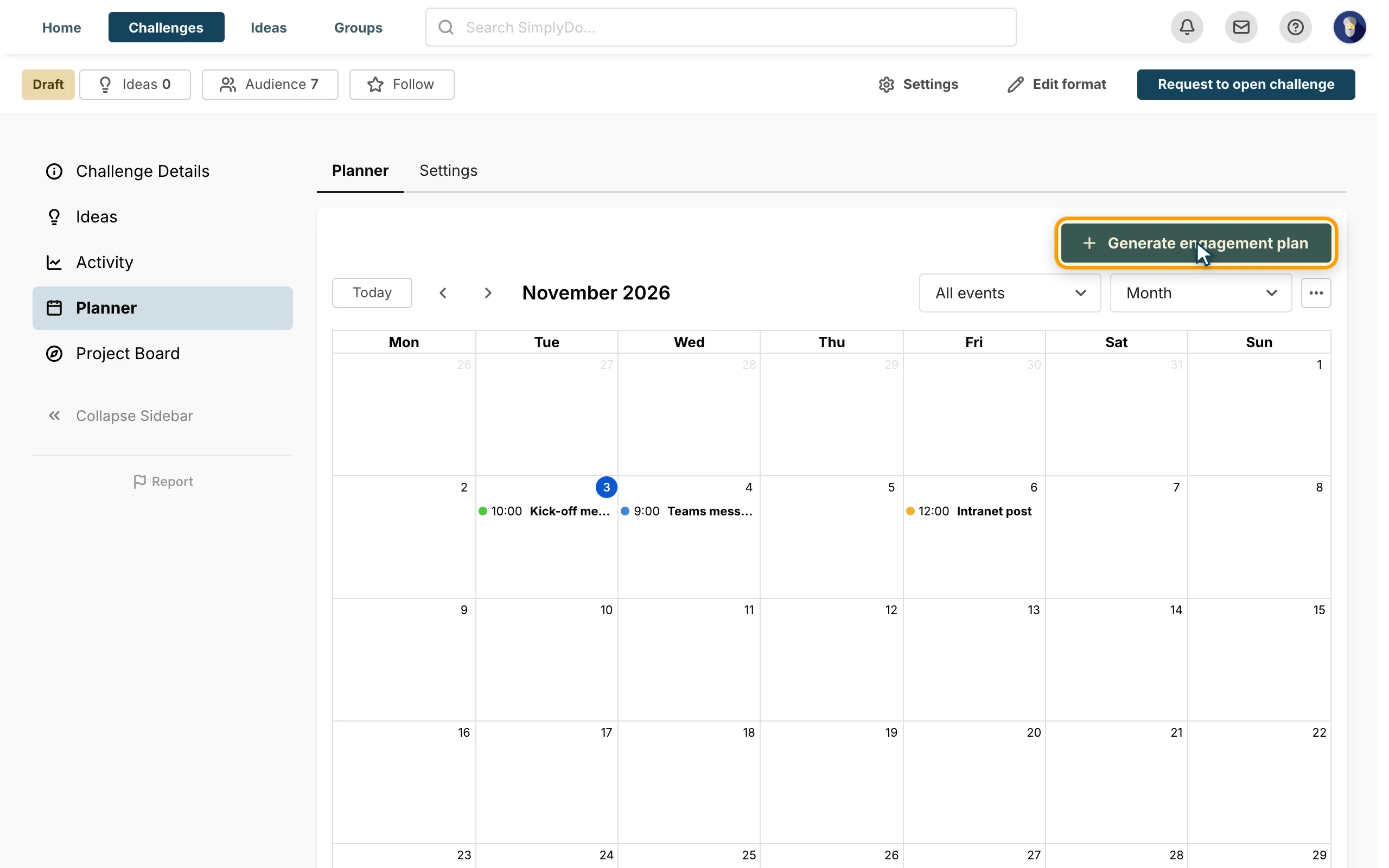Open the Audience 7 people button
Image resolution: width=1389 pixels, height=868 pixels.
(270, 85)
